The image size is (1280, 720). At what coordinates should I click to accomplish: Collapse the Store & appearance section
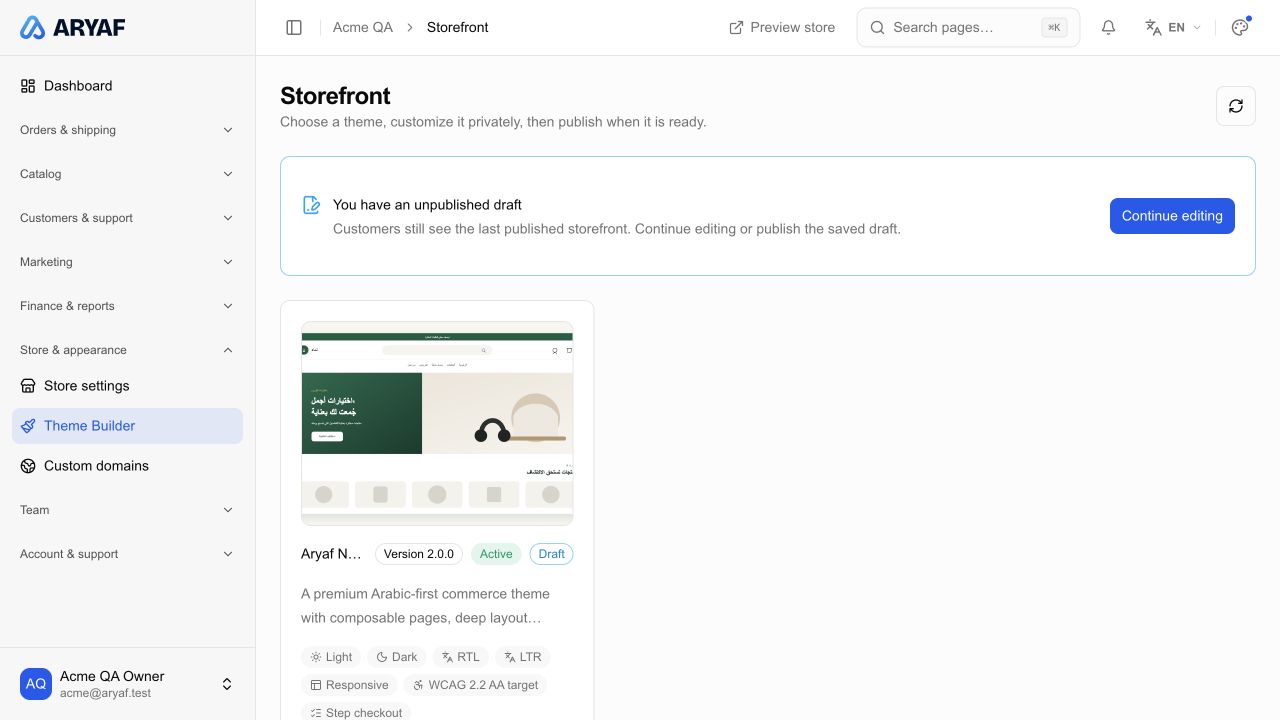click(127, 350)
